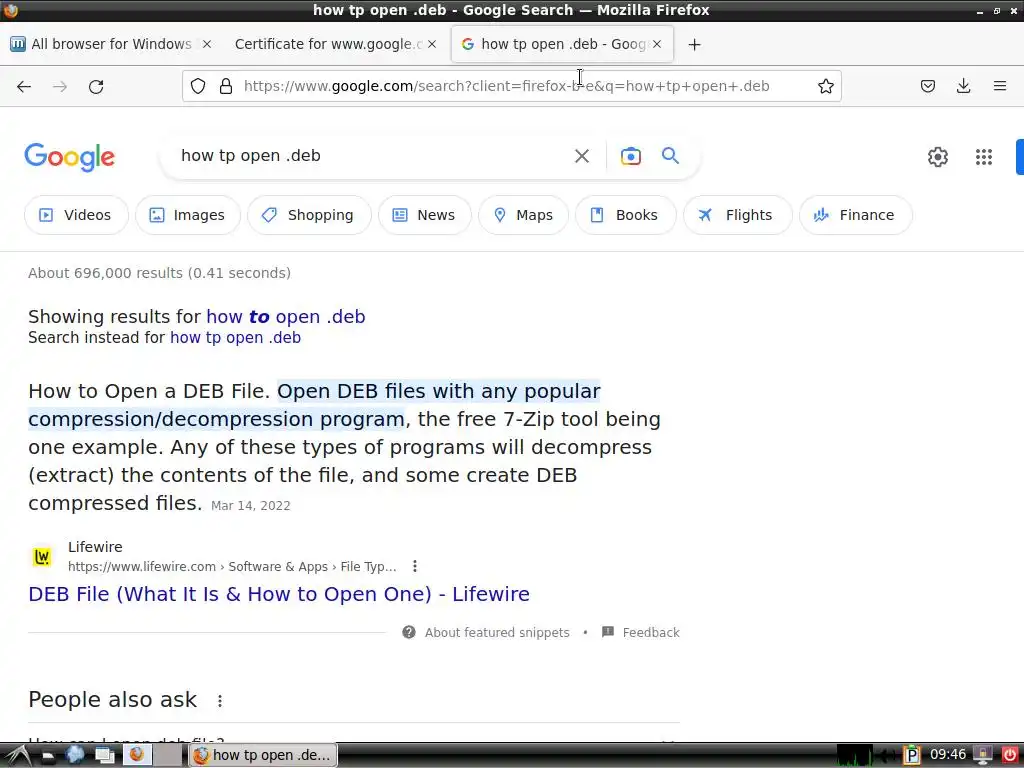This screenshot has height=768, width=1024.
Task: Close the Certificate tab
Action: coord(432,44)
